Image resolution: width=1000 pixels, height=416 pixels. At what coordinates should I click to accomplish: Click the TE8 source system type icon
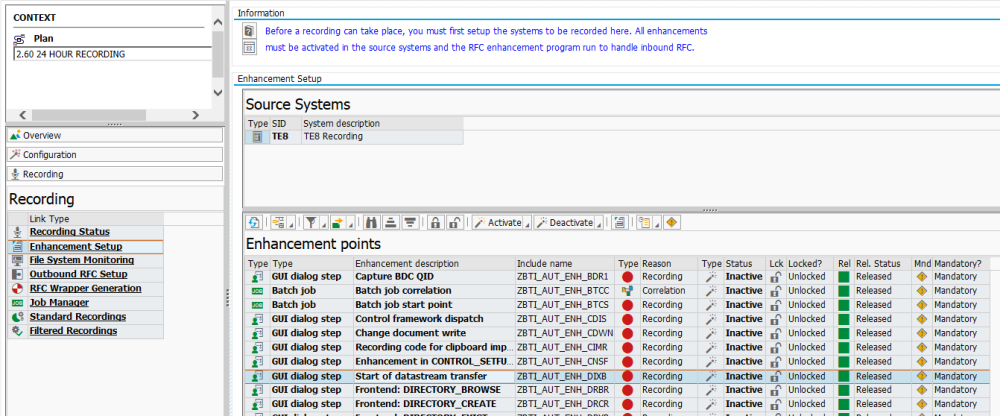coord(257,137)
